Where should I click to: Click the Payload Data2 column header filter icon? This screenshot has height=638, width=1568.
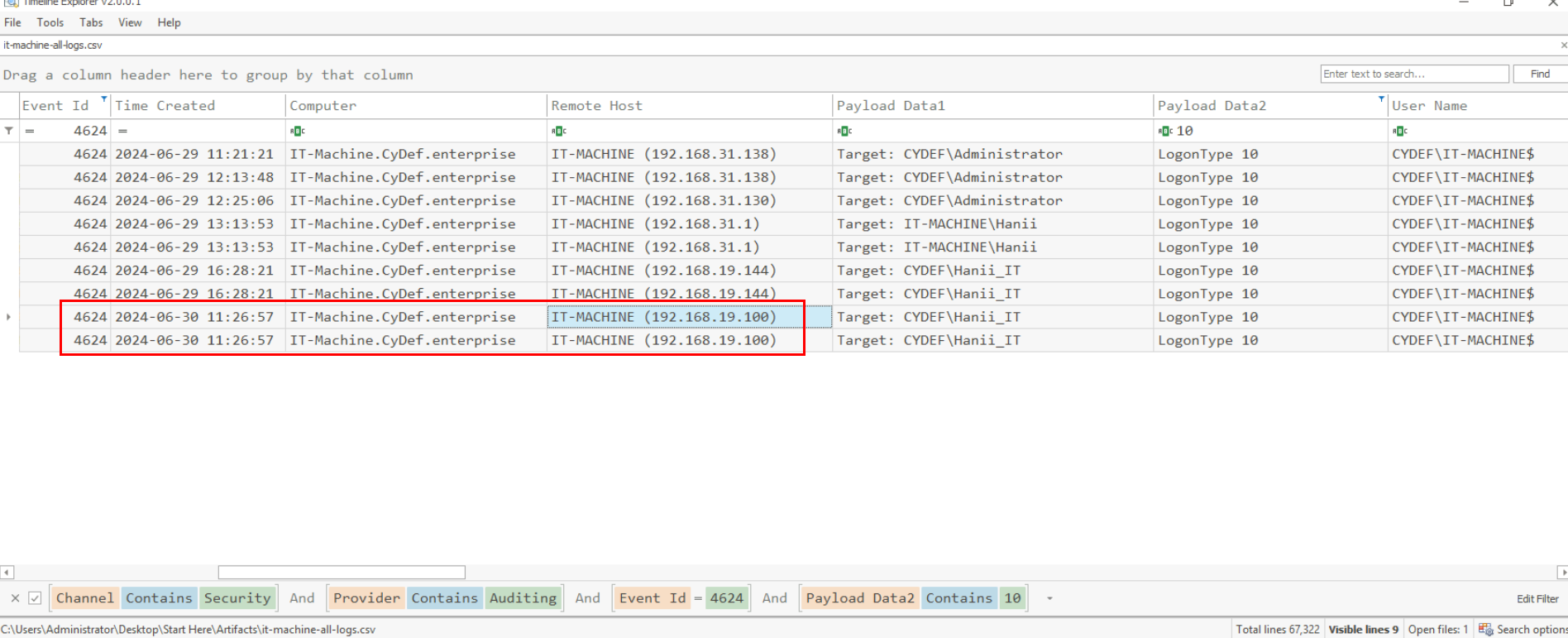[x=1381, y=98]
